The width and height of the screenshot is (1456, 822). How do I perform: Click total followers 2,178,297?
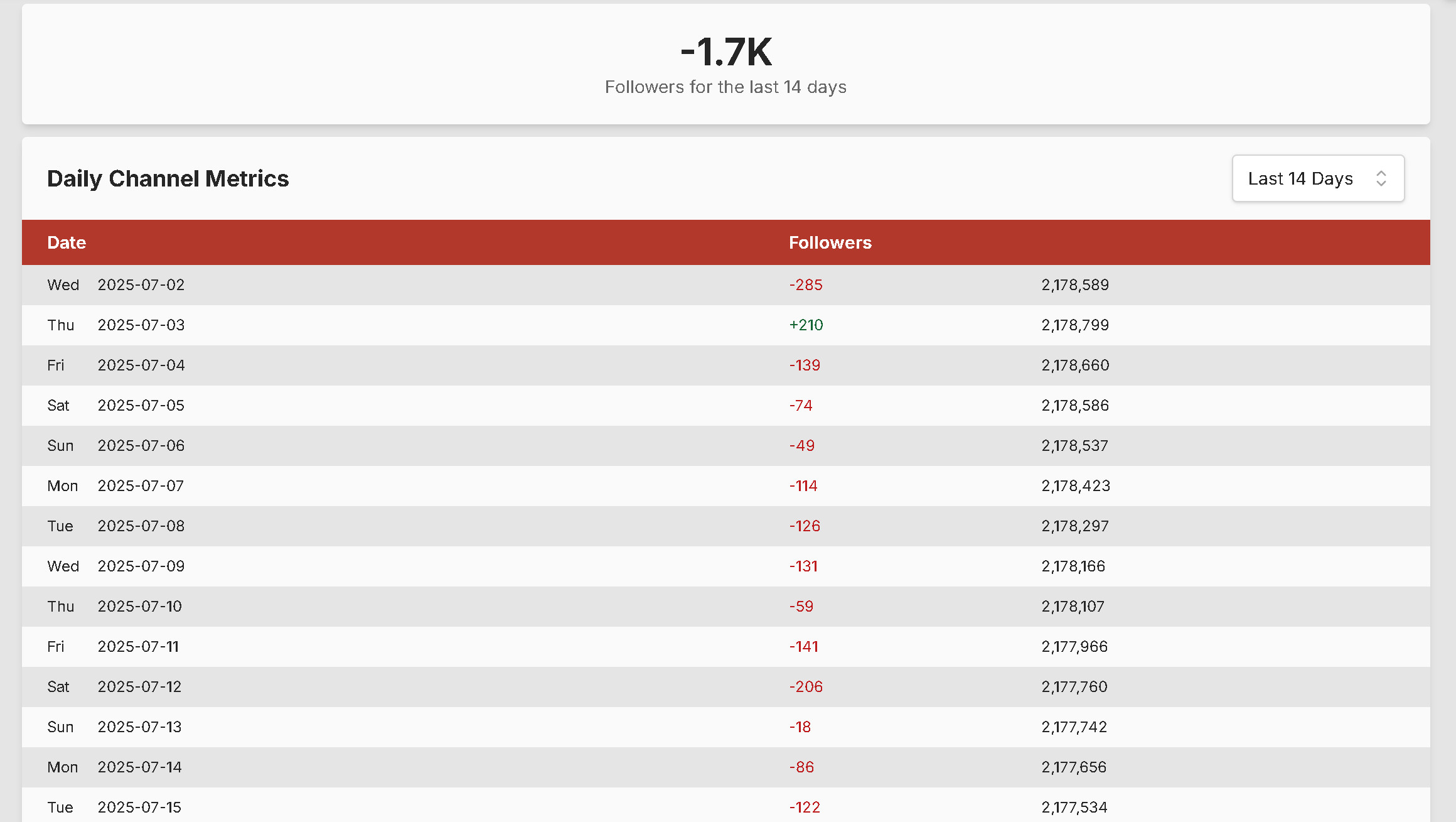1075,526
